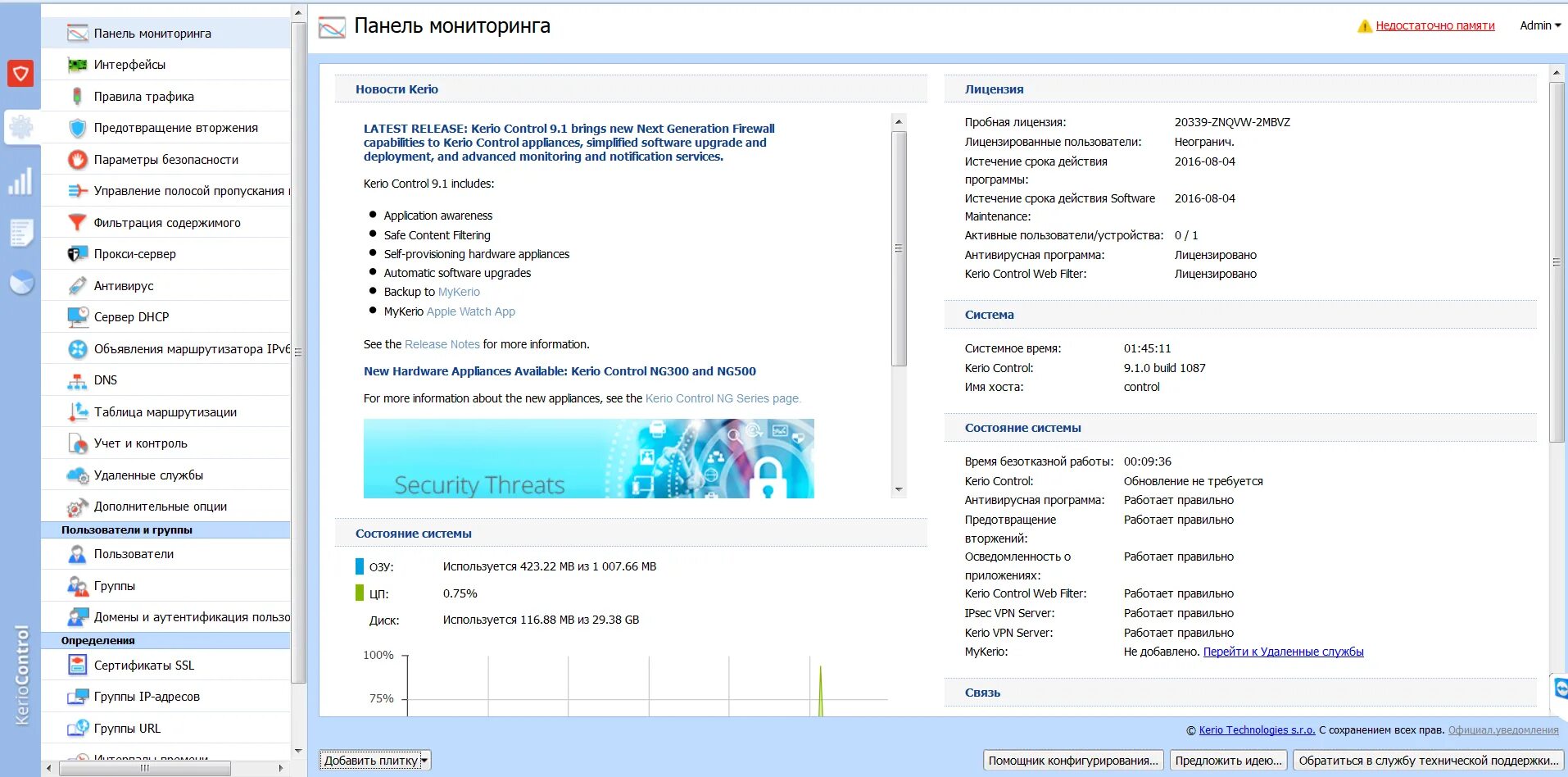Open the Kerio Control NG Series page link

pos(723,398)
